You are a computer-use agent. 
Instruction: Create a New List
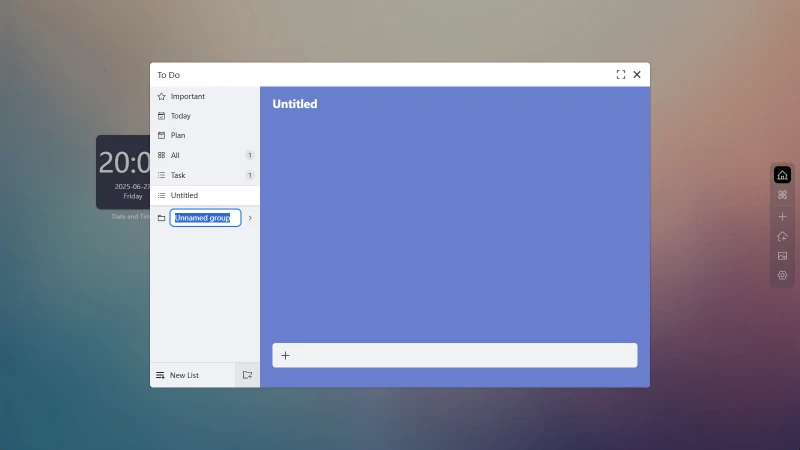193,375
